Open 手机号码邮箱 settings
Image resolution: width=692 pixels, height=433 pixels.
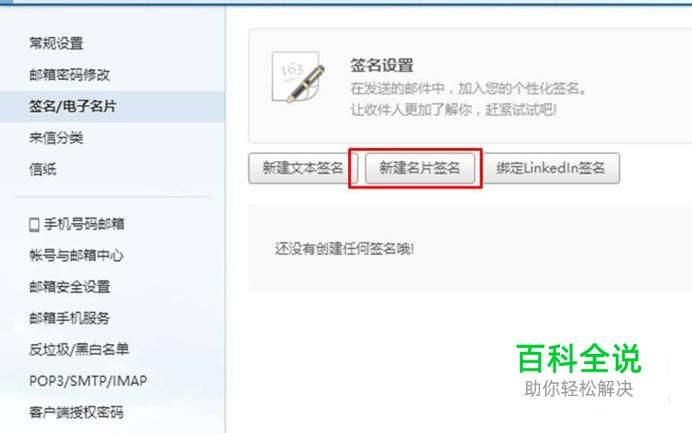(x=84, y=224)
